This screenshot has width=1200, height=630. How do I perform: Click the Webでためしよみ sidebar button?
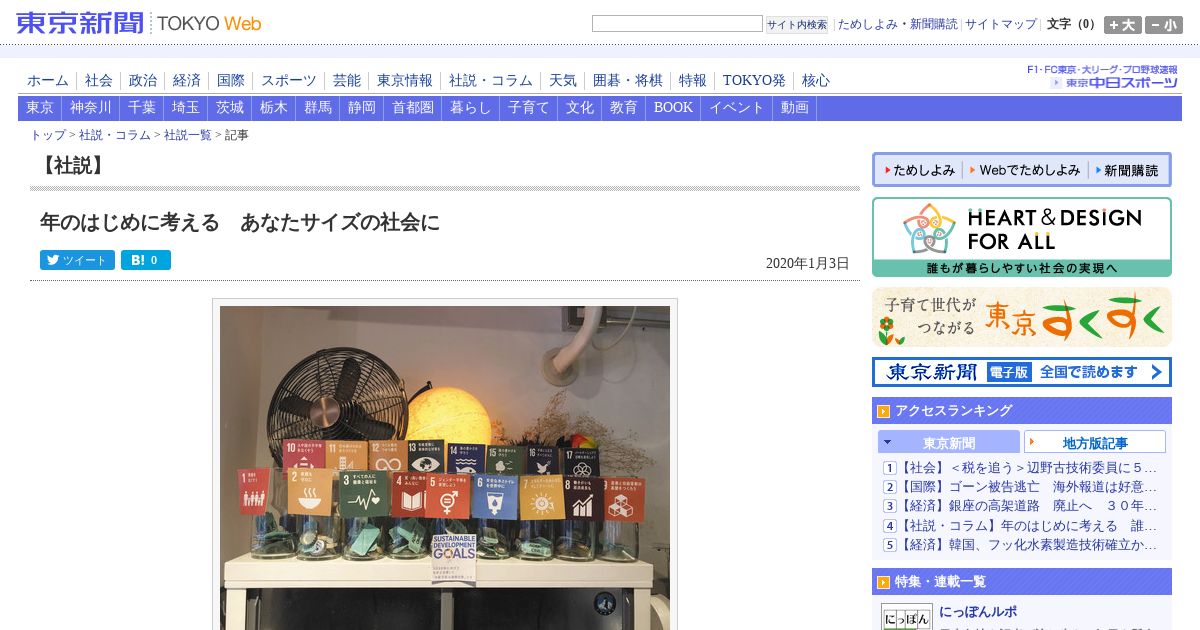pyautogui.click(x=1024, y=170)
